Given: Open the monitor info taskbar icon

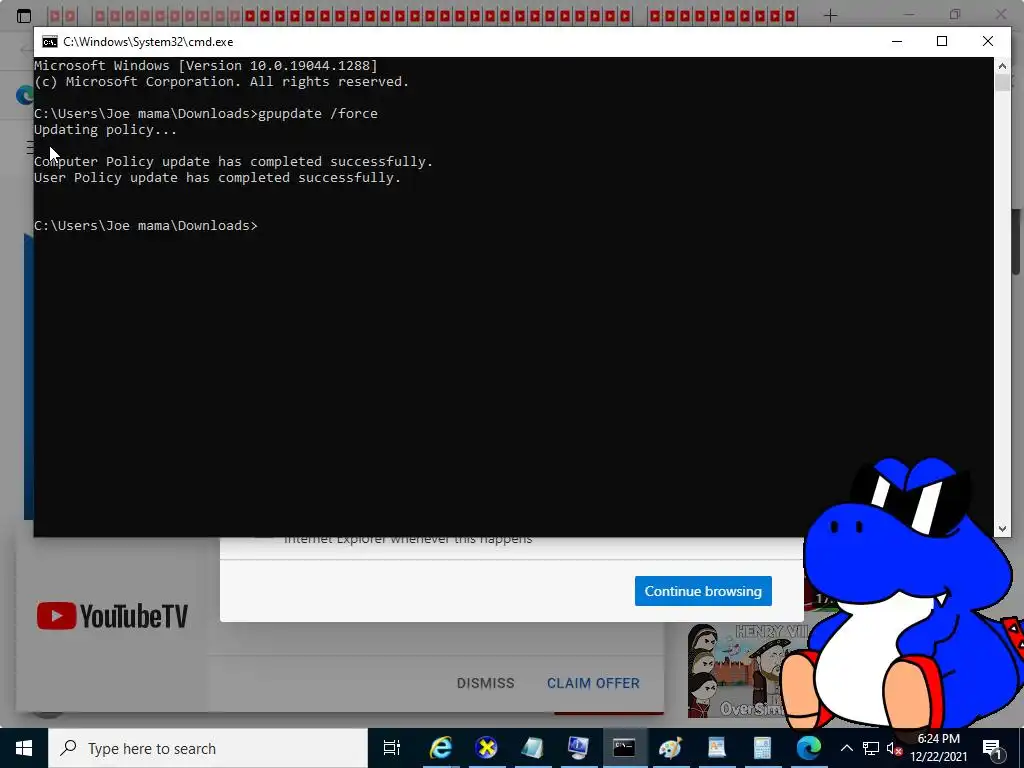Looking at the screenshot, I should pyautogui.click(x=578, y=748).
